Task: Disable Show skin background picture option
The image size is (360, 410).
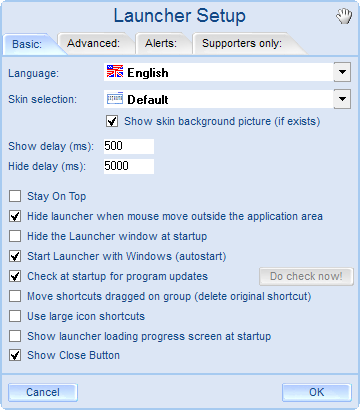Action: [x=112, y=121]
